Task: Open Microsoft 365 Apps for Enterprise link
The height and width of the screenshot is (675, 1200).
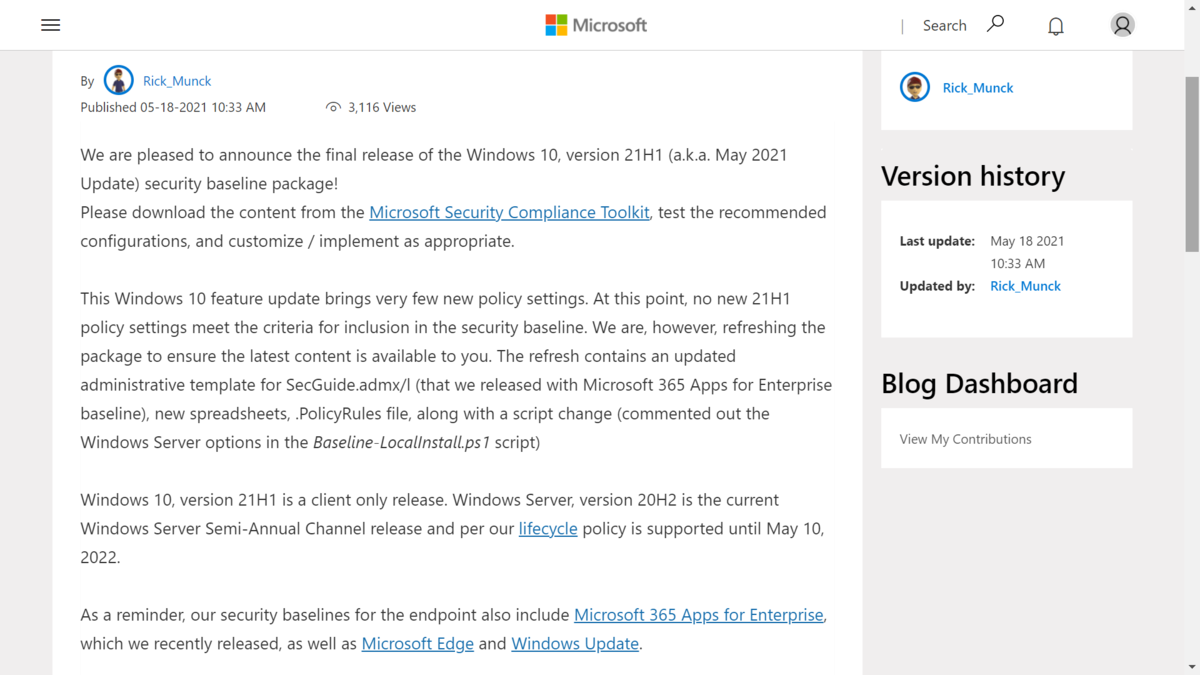Action: pos(699,615)
